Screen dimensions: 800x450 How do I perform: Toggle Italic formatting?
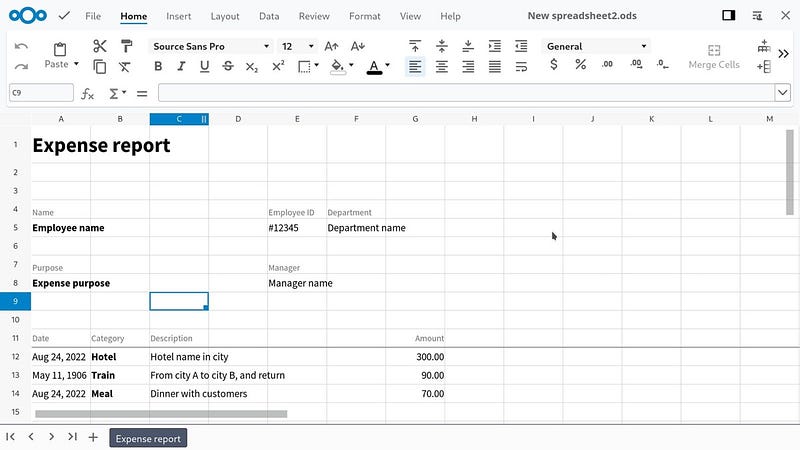tap(181, 66)
